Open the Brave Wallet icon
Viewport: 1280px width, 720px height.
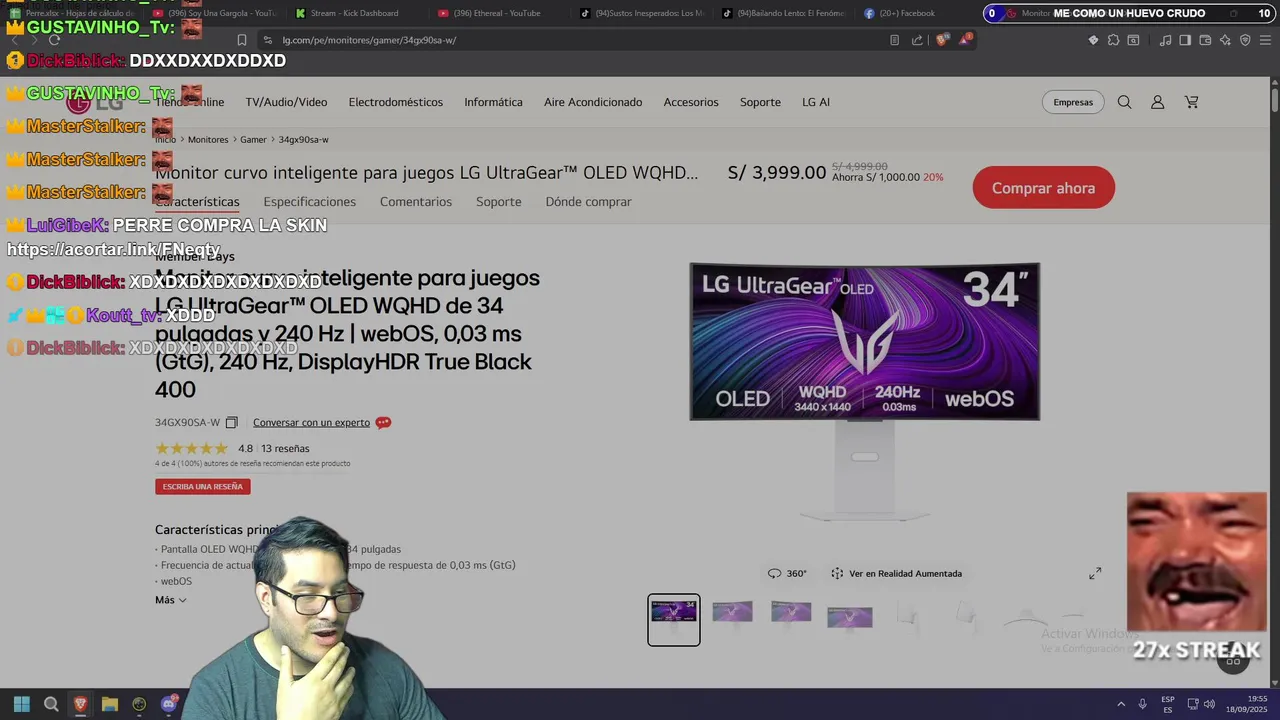(x=1205, y=40)
